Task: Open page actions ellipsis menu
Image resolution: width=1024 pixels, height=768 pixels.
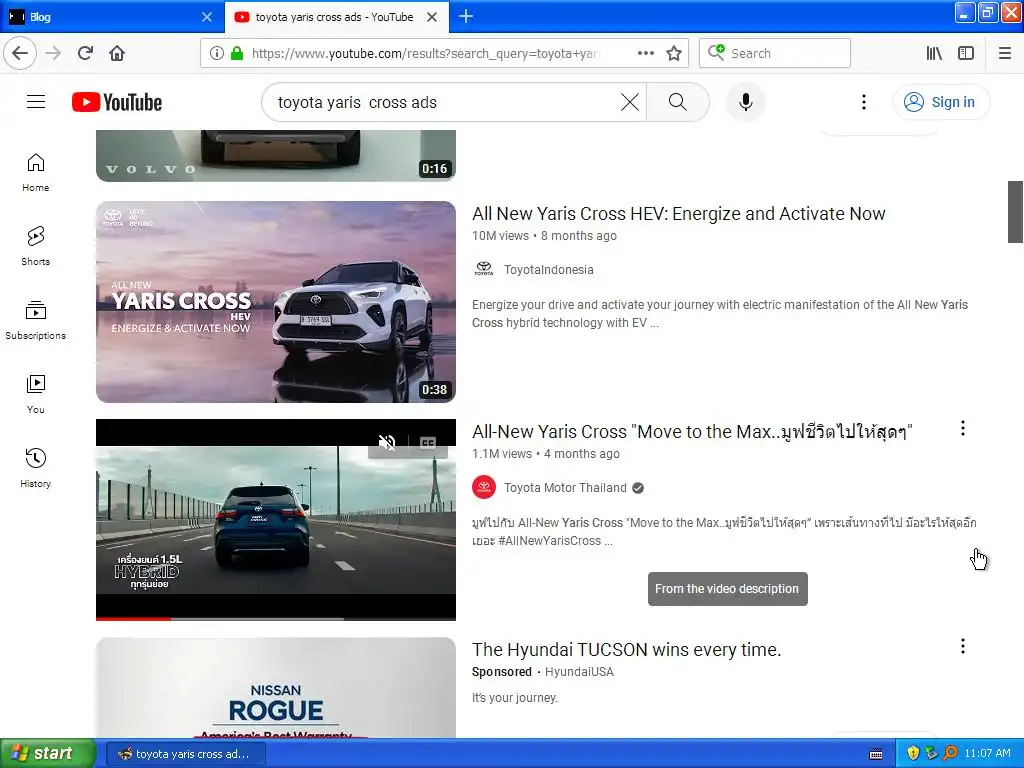Action: pos(645,53)
